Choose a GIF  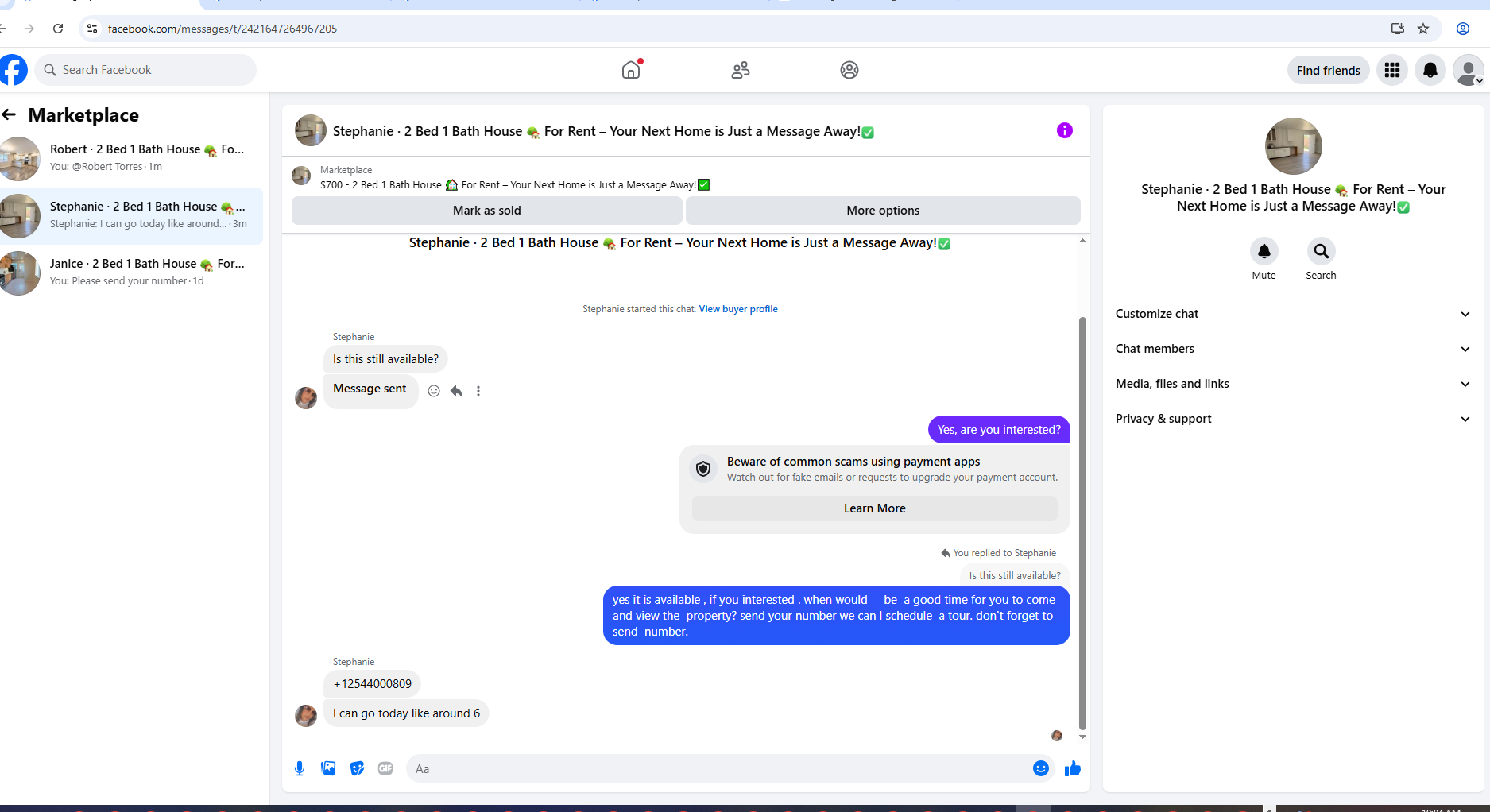[385, 768]
